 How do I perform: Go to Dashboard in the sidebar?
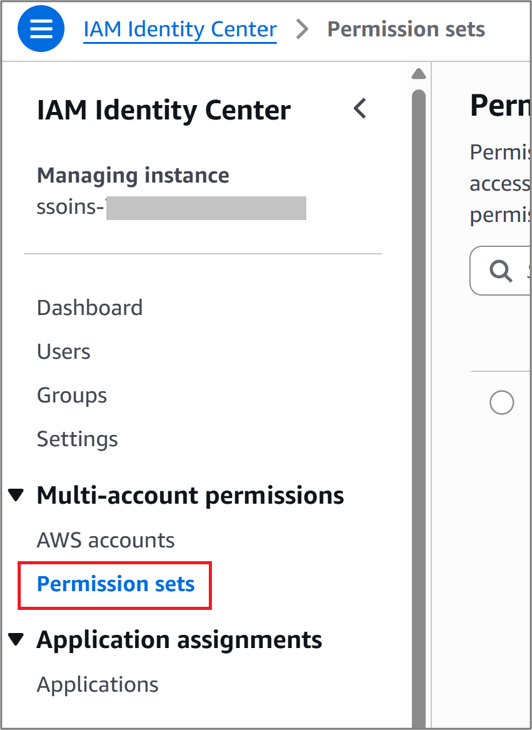click(x=90, y=308)
